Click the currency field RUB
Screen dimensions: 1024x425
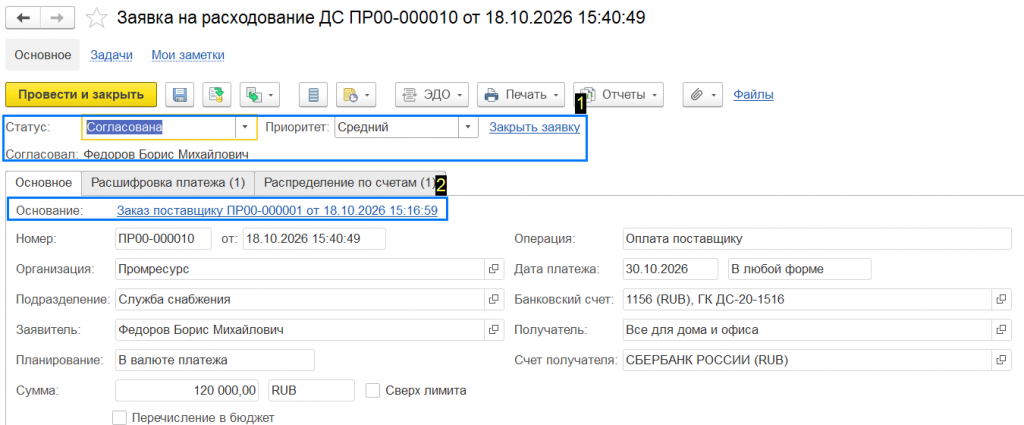pyautogui.click(x=312, y=390)
